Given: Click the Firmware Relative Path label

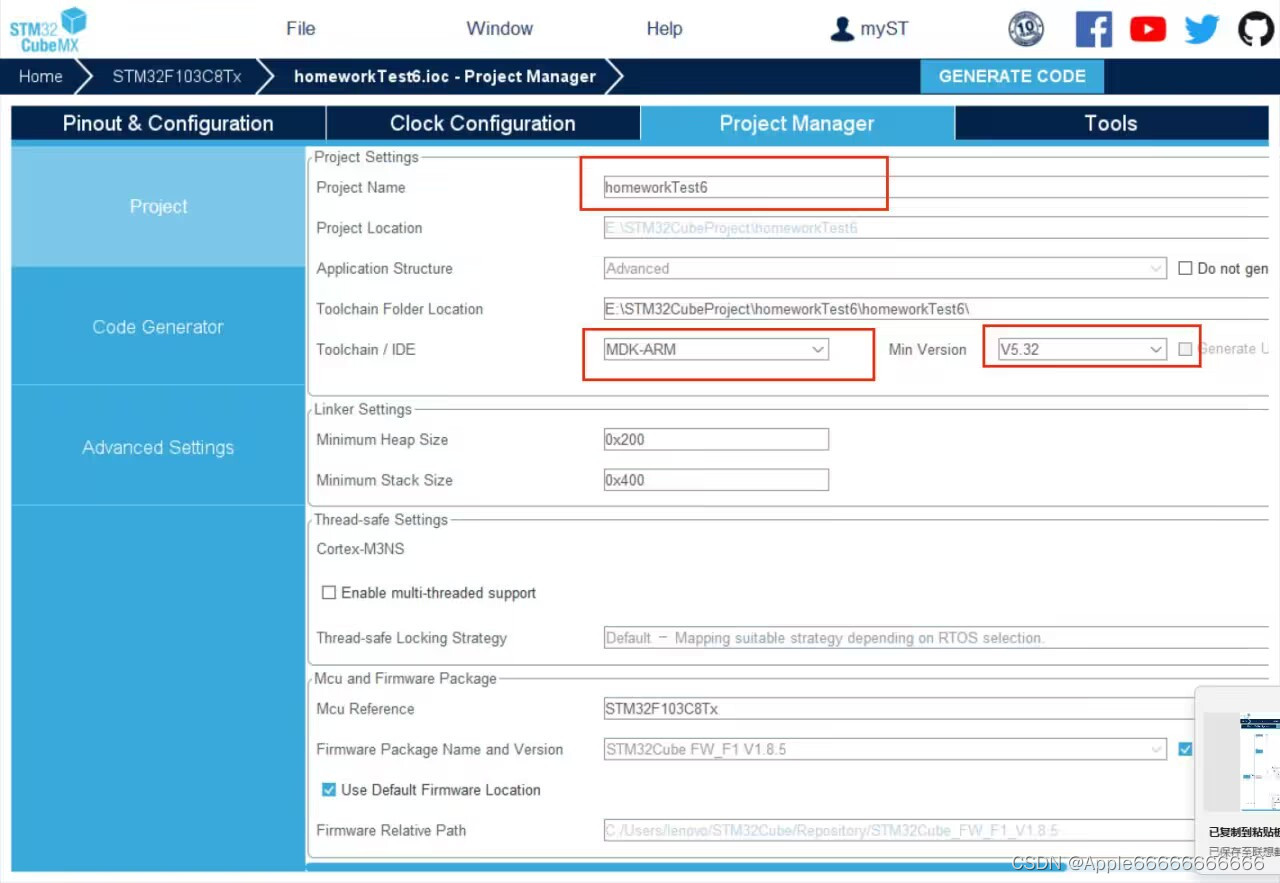Looking at the screenshot, I should [391, 830].
